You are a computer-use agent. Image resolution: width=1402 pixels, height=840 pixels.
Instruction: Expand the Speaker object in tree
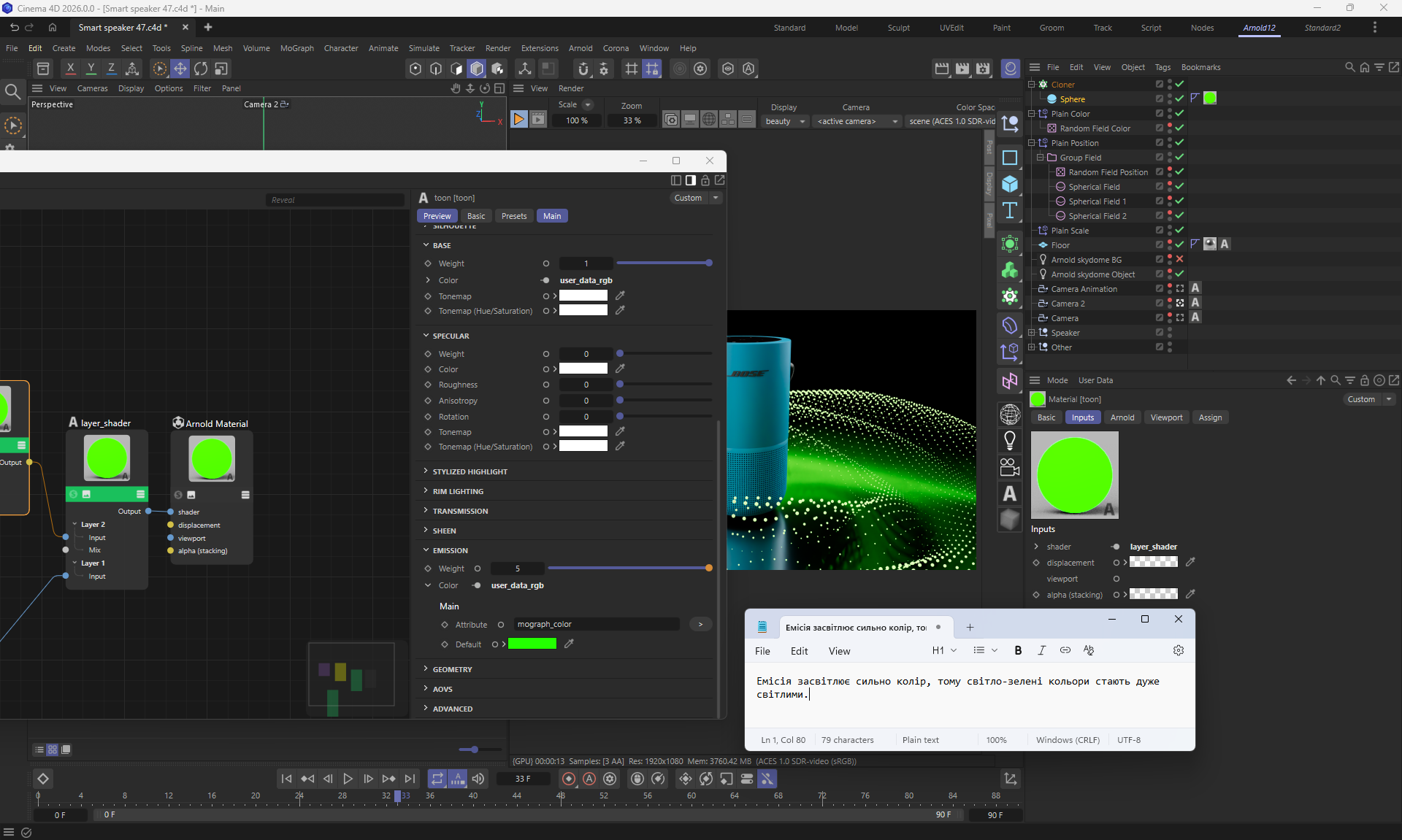(1032, 332)
